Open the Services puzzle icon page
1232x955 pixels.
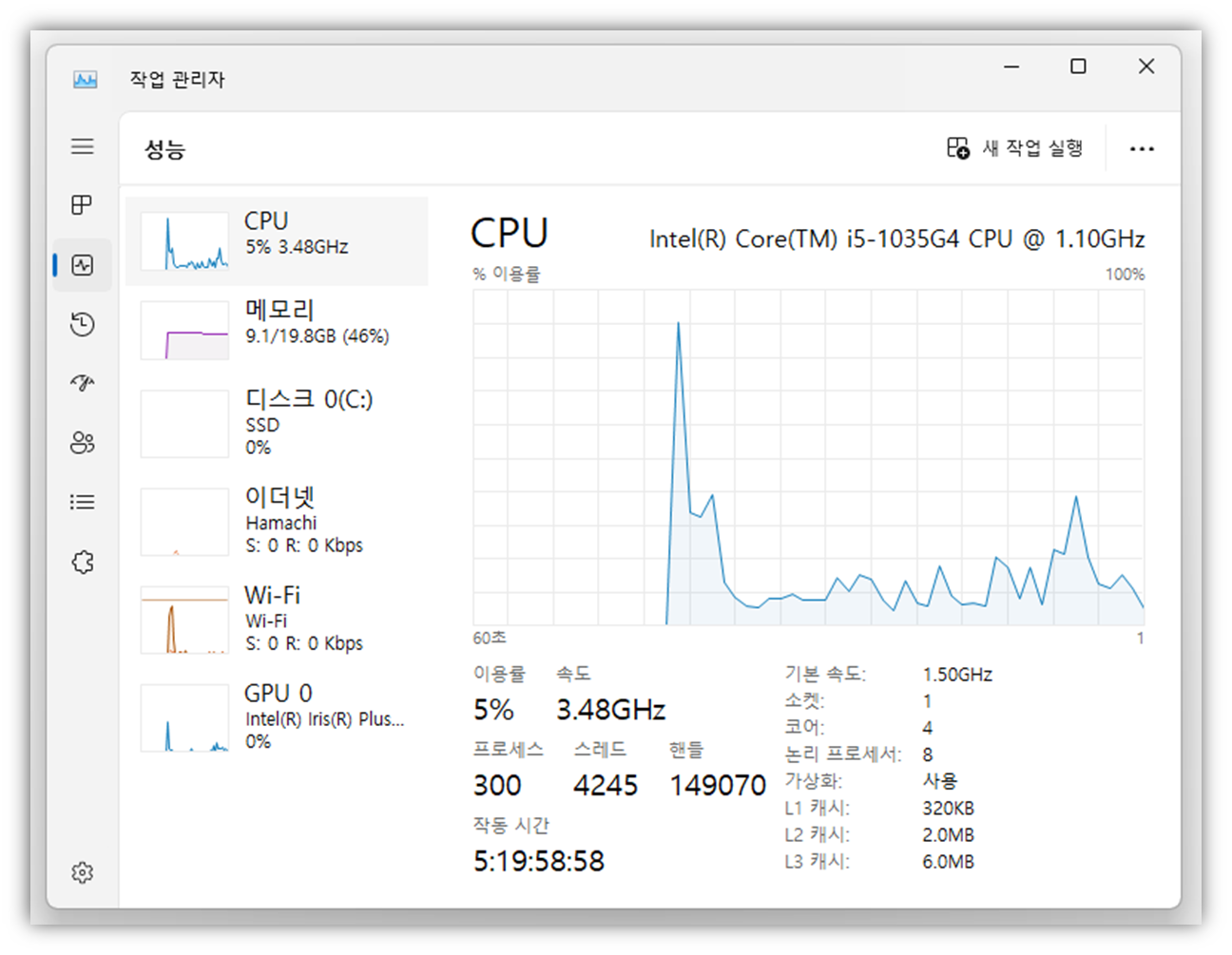pyautogui.click(x=83, y=562)
